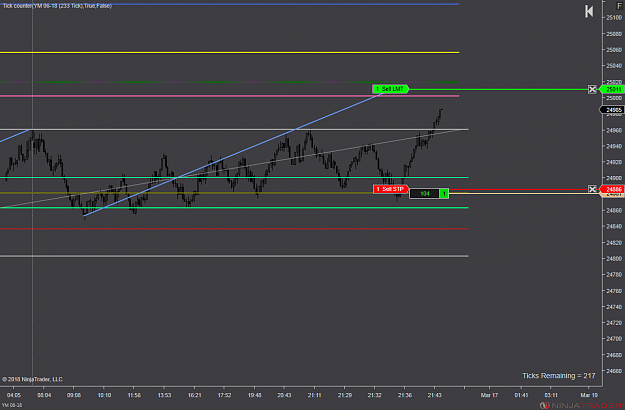The height and width of the screenshot is (410, 625).
Task: Click the 19:48 time axis label
Action: (x=254, y=395)
